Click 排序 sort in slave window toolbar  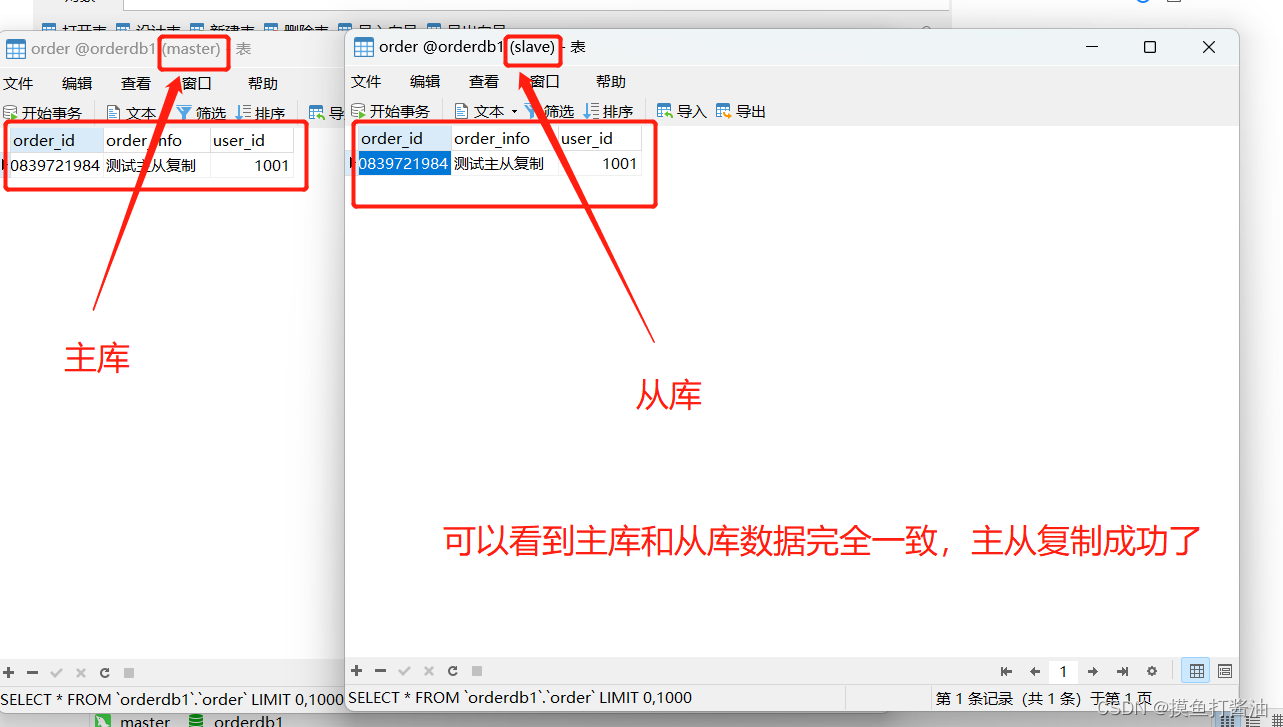click(609, 111)
